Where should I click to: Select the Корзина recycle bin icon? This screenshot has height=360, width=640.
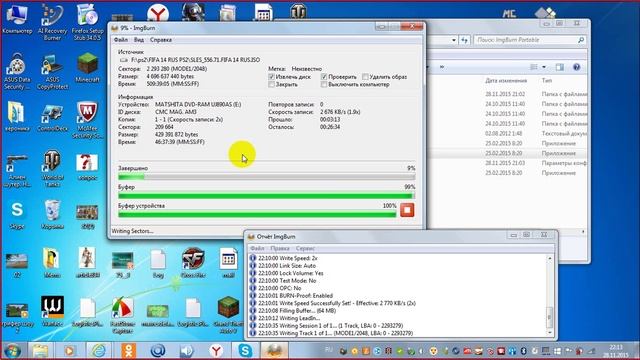point(52,215)
